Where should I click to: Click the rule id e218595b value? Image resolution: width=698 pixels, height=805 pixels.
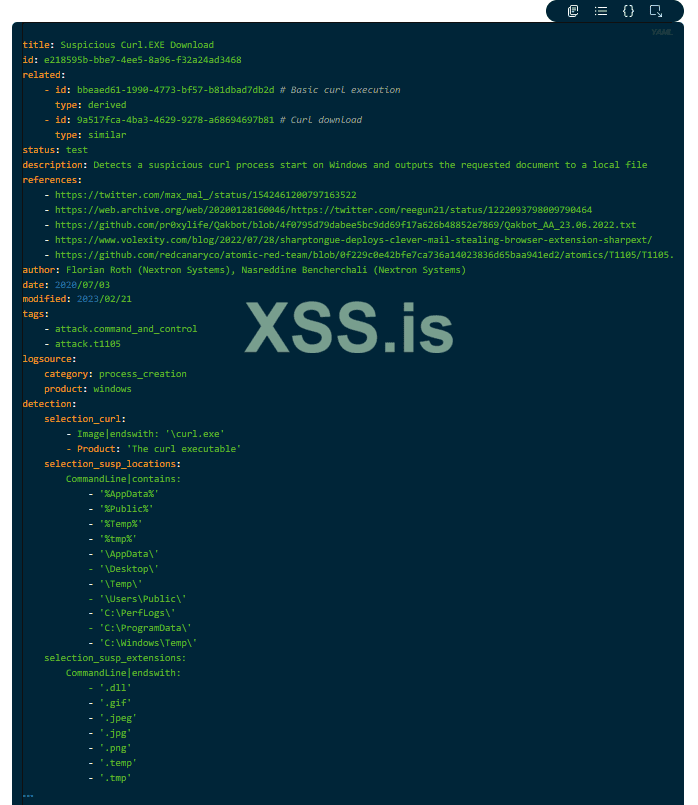point(142,60)
